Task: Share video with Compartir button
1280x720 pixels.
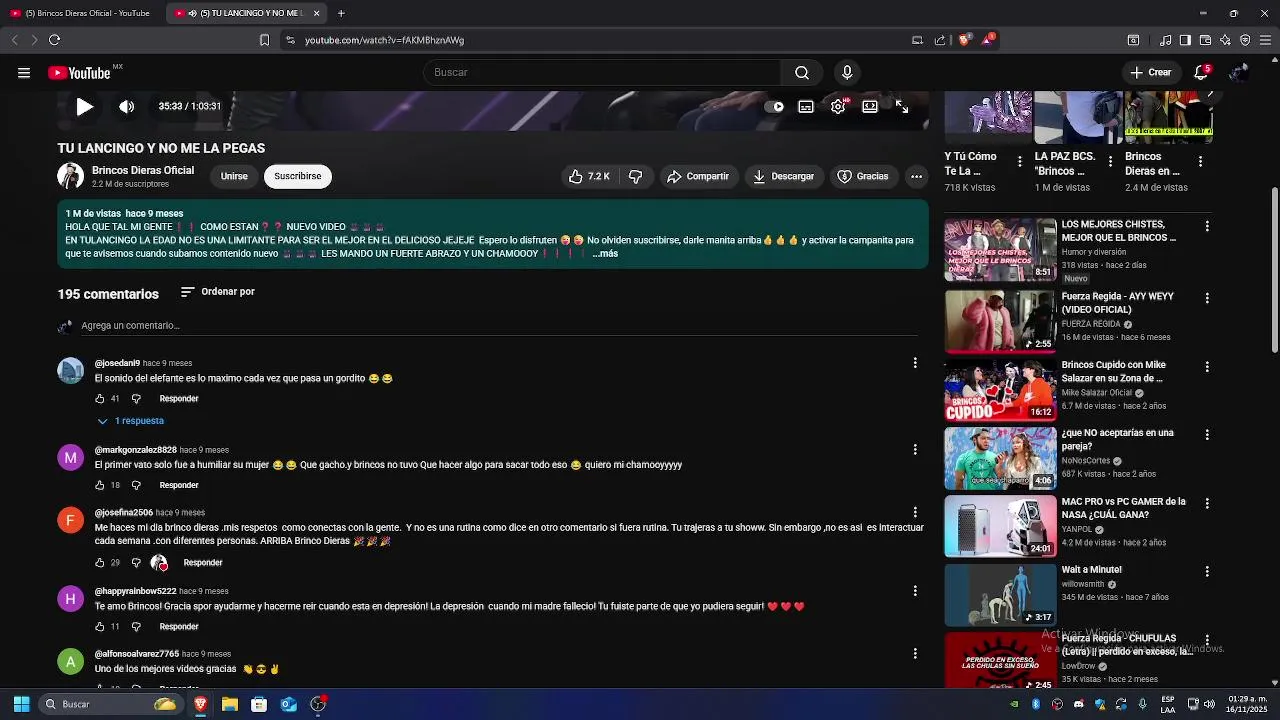Action: [698, 176]
